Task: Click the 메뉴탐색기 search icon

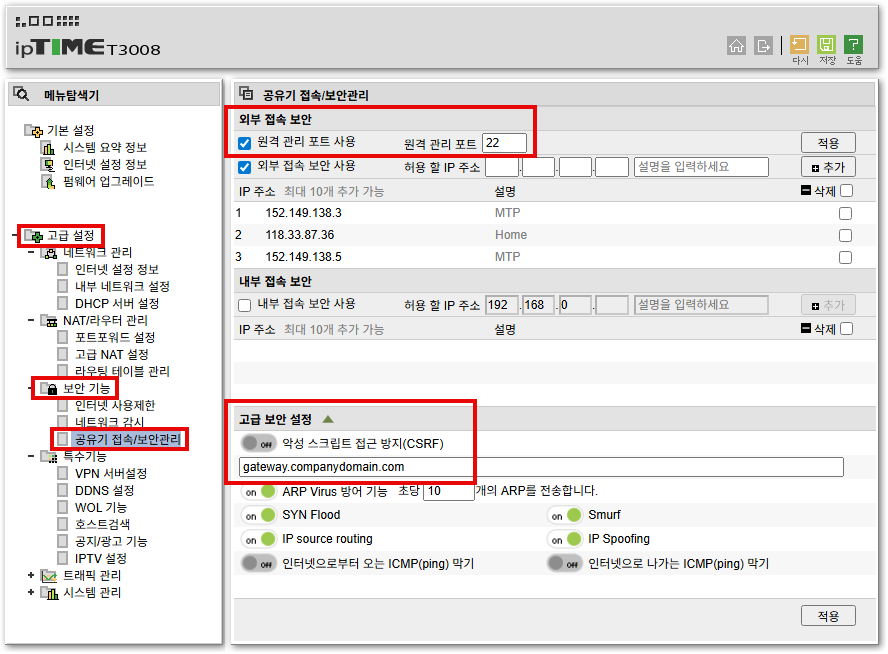Action: coord(21,93)
